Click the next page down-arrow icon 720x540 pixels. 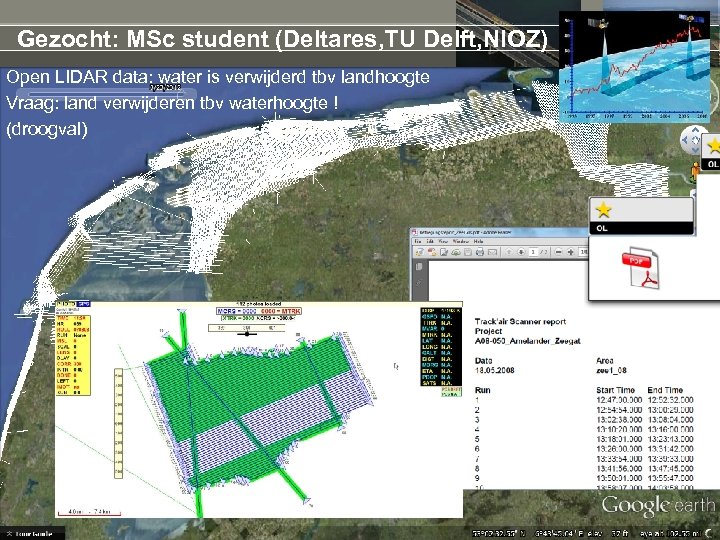click(x=521, y=252)
